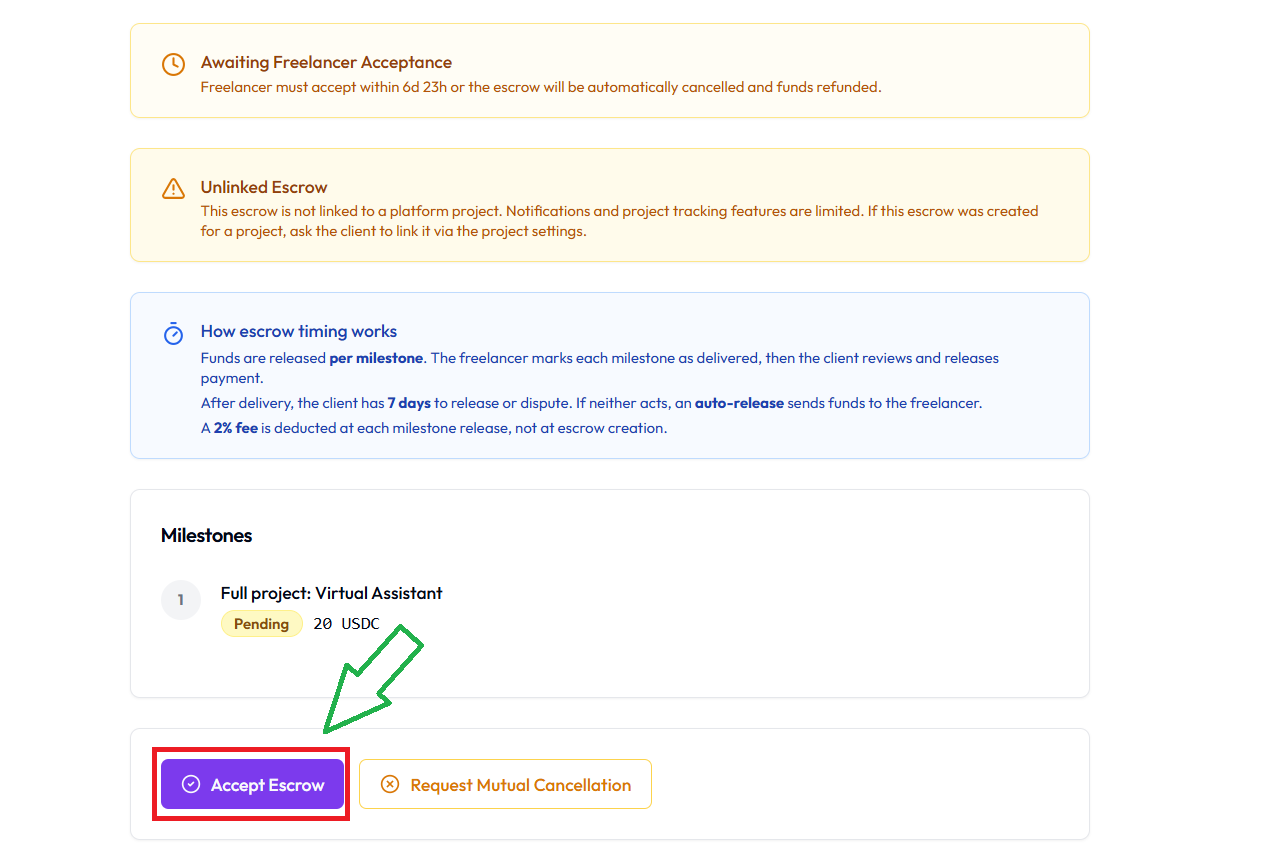This screenshot has height=855, width=1273.
Task: Select the warning triangle on Unlinked Escrow notice
Action: coord(173,188)
